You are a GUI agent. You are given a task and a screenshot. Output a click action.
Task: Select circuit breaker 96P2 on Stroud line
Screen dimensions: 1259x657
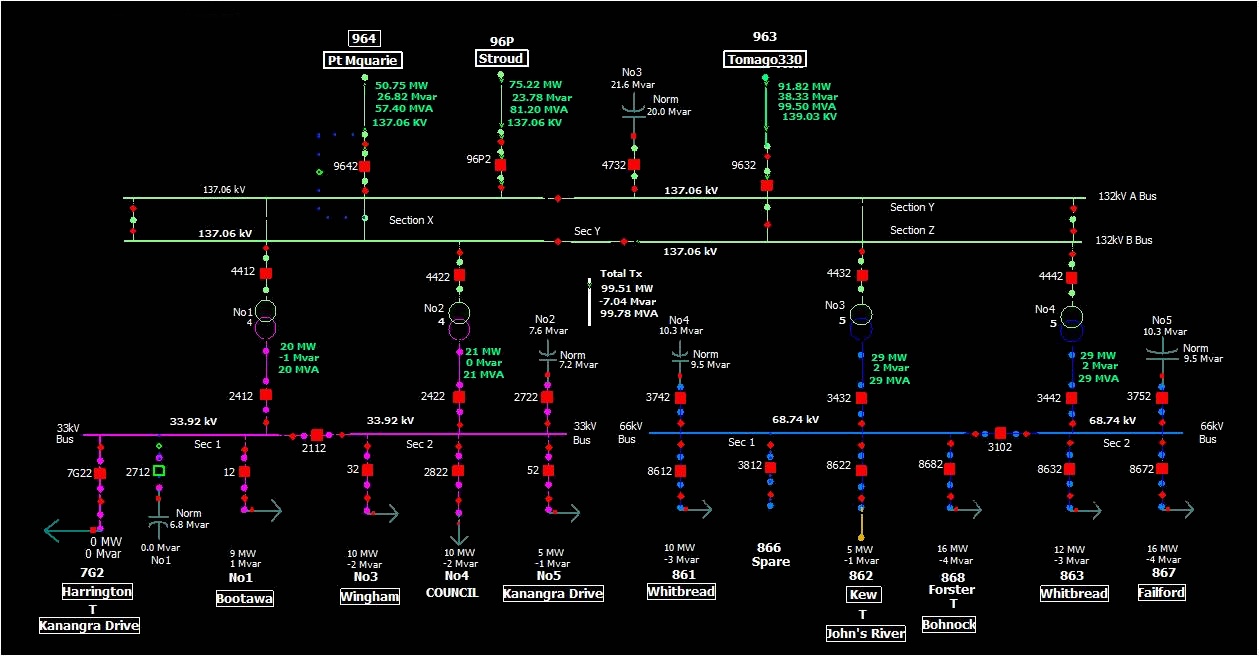pyautogui.click(x=501, y=165)
